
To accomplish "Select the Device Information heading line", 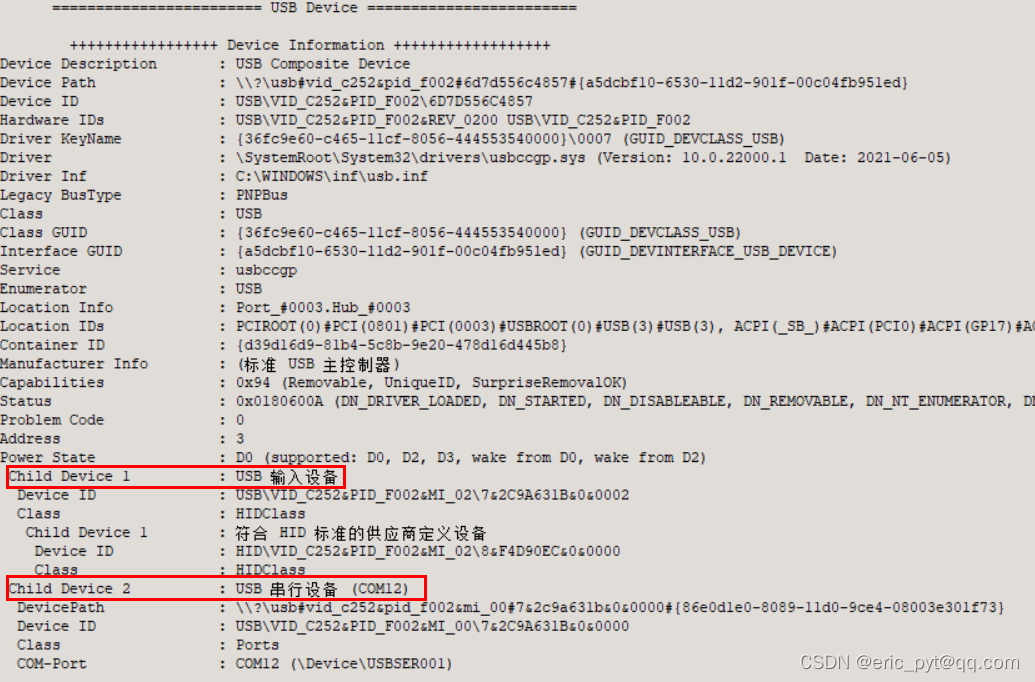I will pyautogui.click(x=310, y=46).
